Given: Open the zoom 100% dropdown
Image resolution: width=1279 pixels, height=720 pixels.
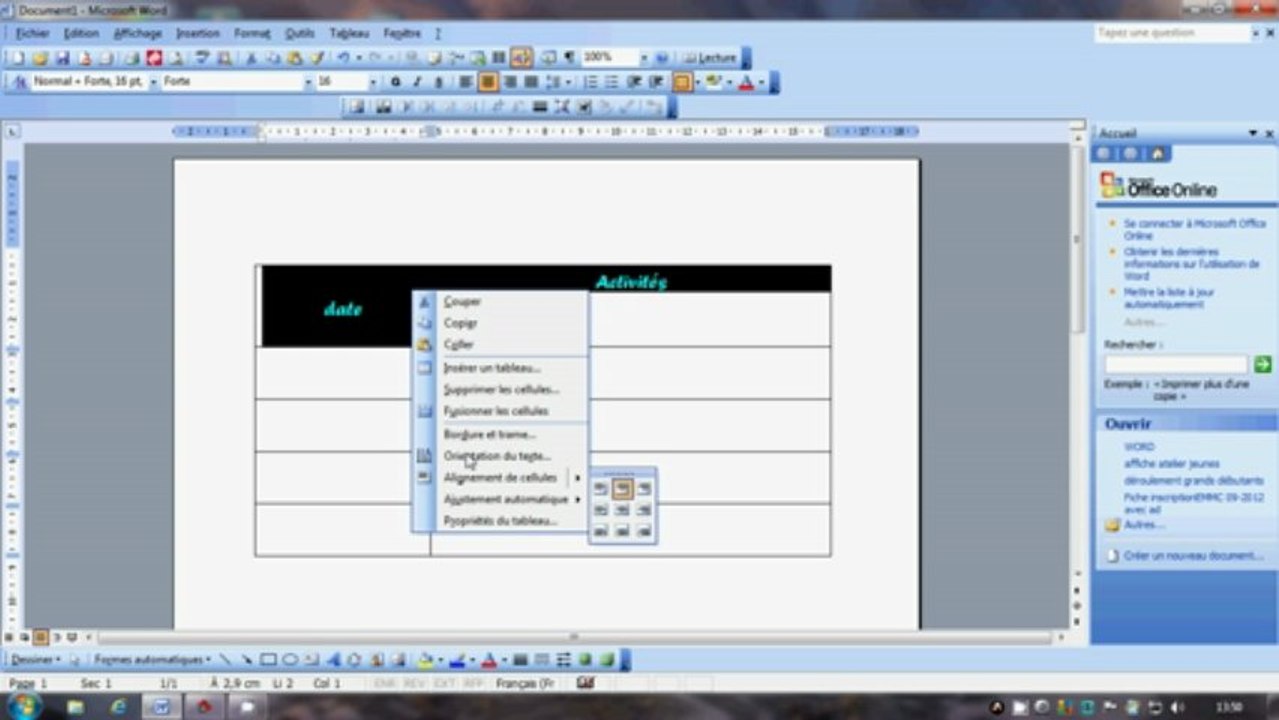Looking at the screenshot, I should pyautogui.click(x=644, y=58).
